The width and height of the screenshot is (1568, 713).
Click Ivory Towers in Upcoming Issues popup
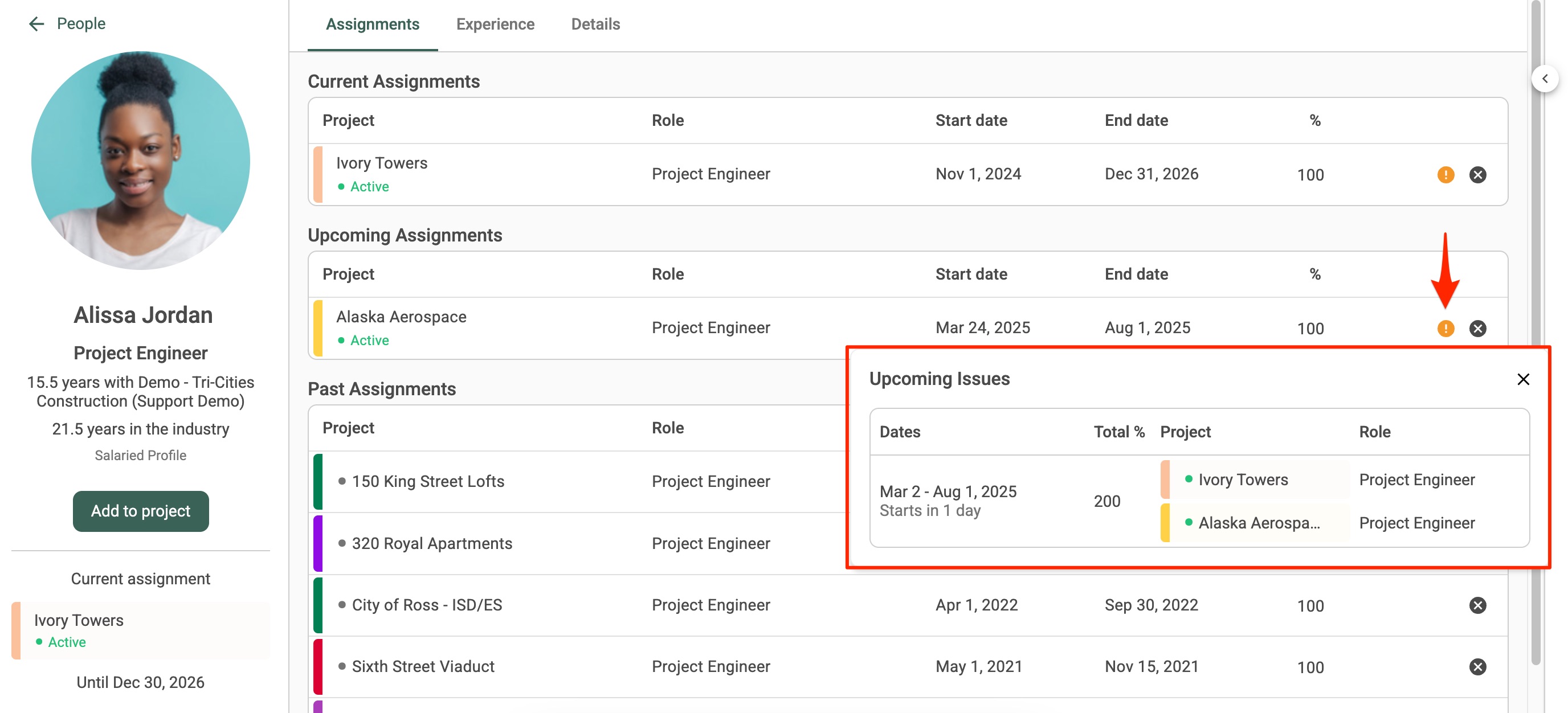click(x=1243, y=480)
